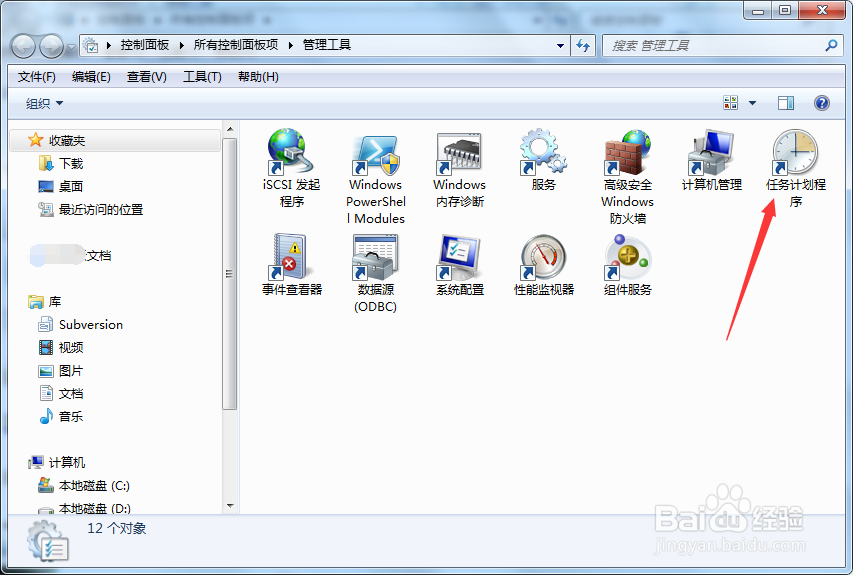Click 控制面板 in the breadcrumb

tap(145, 45)
